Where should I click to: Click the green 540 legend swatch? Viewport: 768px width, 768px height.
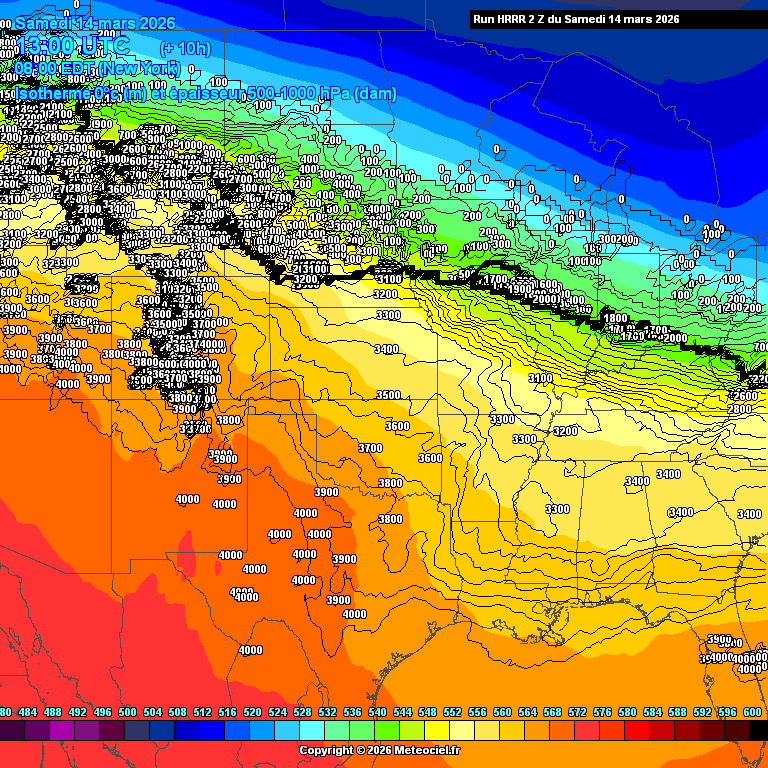(387, 731)
